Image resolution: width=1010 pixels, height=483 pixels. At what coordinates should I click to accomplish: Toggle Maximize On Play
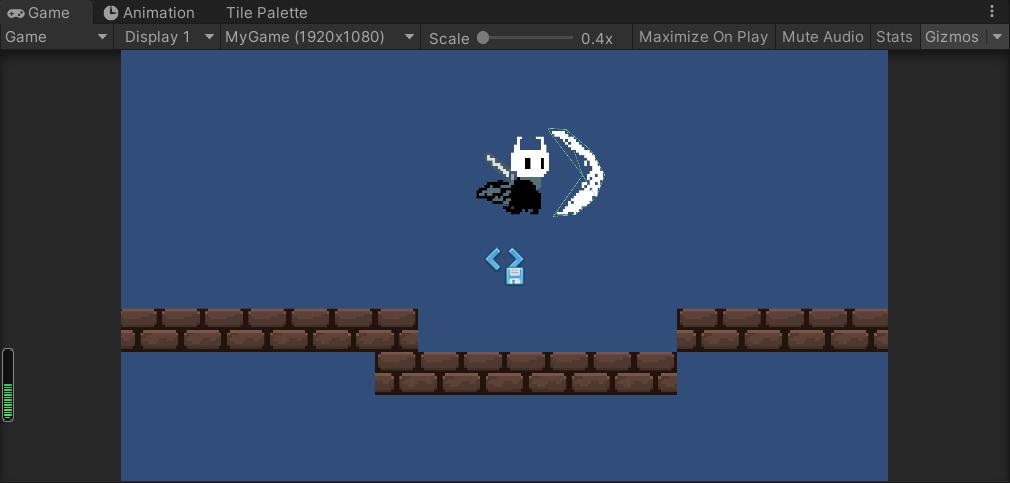(703, 37)
